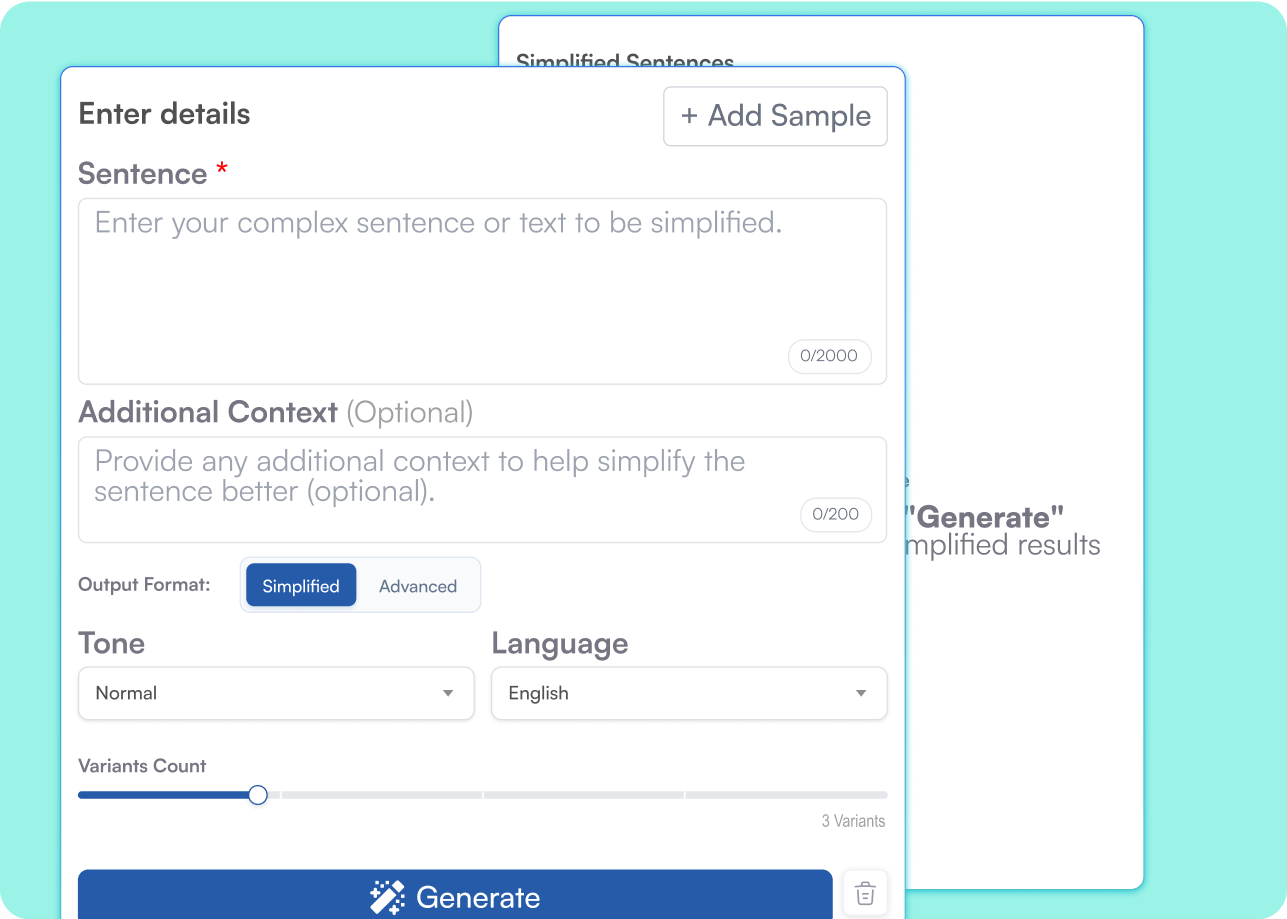Click the 0/200 character counter badge
Viewport: 1287px width, 919px height.
coord(836,514)
